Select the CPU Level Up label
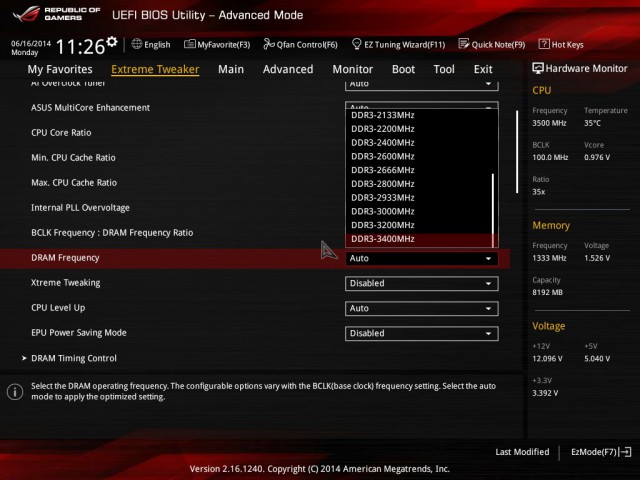The width and height of the screenshot is (640, 480). [58, 308]
